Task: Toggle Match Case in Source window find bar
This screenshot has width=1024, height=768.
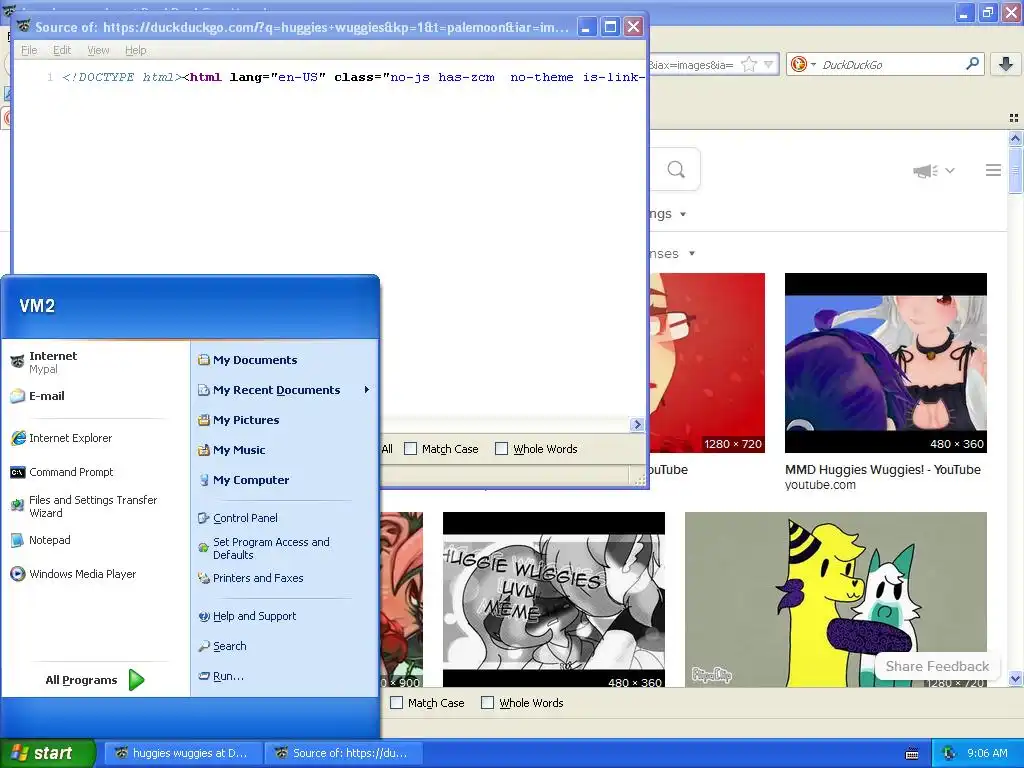Action: coord(441,449)
